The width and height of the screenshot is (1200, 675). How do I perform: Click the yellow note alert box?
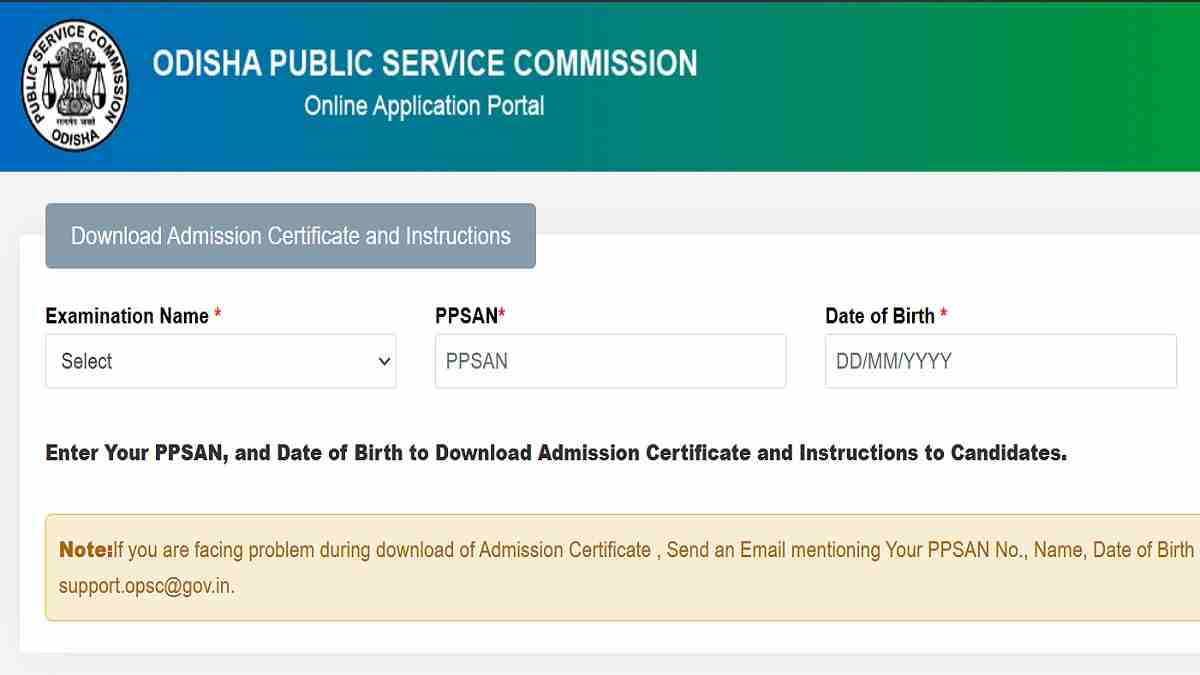(622, 567)
